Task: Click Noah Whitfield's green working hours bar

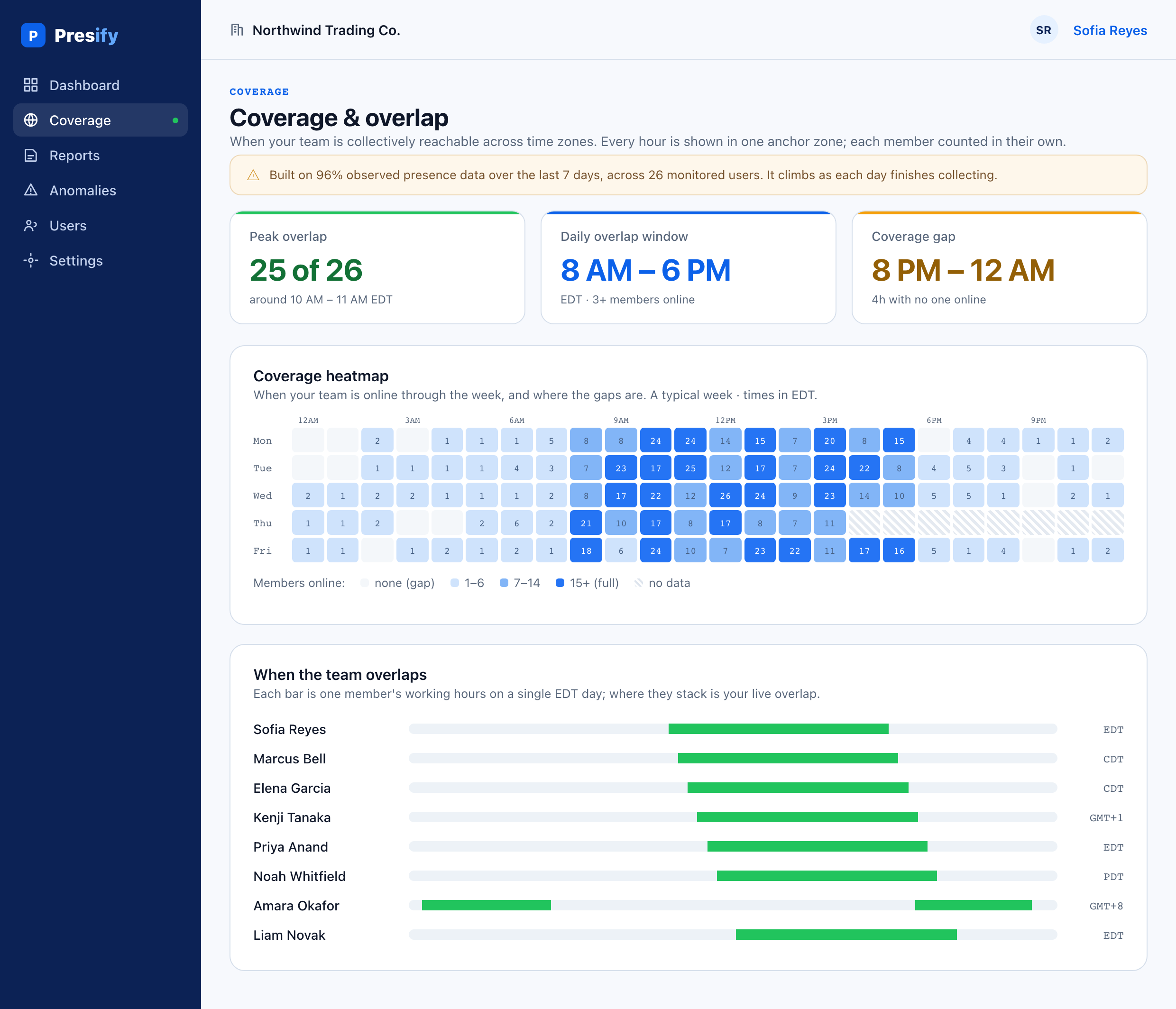Action: tap(827, 876)
